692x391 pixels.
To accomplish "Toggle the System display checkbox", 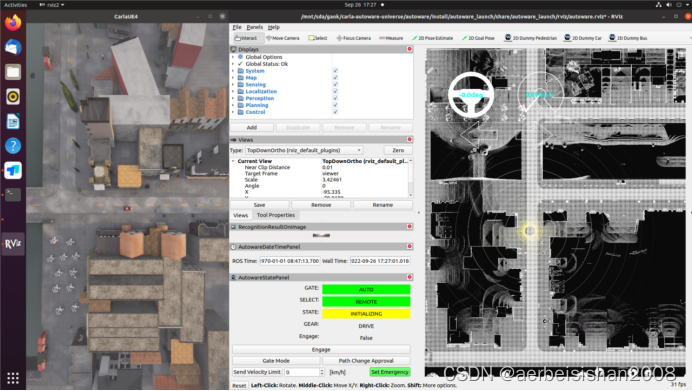I will (335, 71).
